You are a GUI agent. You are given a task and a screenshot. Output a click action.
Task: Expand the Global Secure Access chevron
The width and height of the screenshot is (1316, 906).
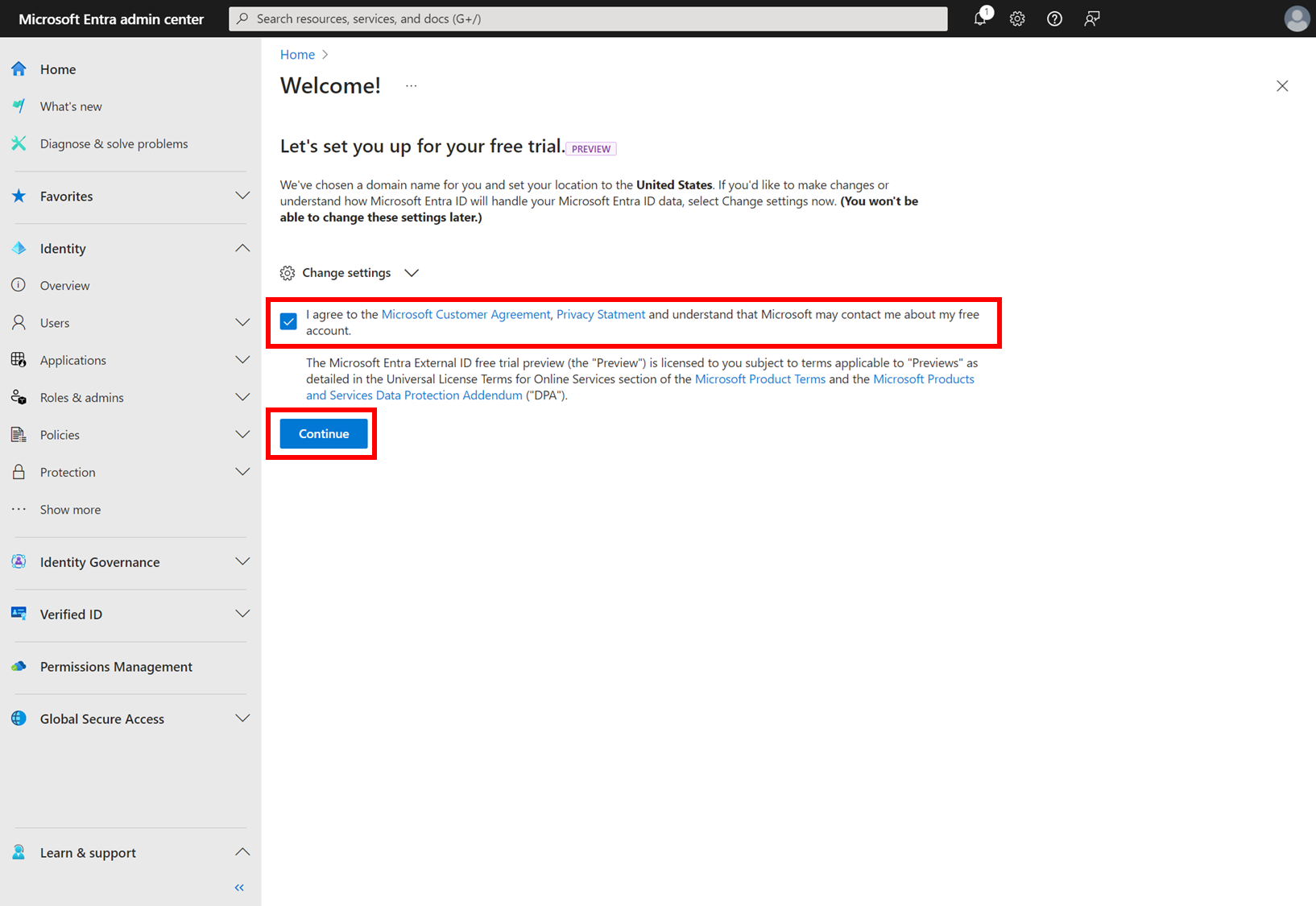point(242,718)
